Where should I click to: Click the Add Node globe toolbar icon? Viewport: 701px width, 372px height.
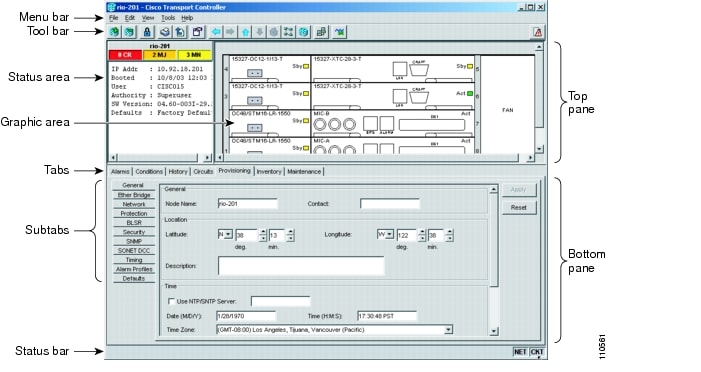[114, 32]
